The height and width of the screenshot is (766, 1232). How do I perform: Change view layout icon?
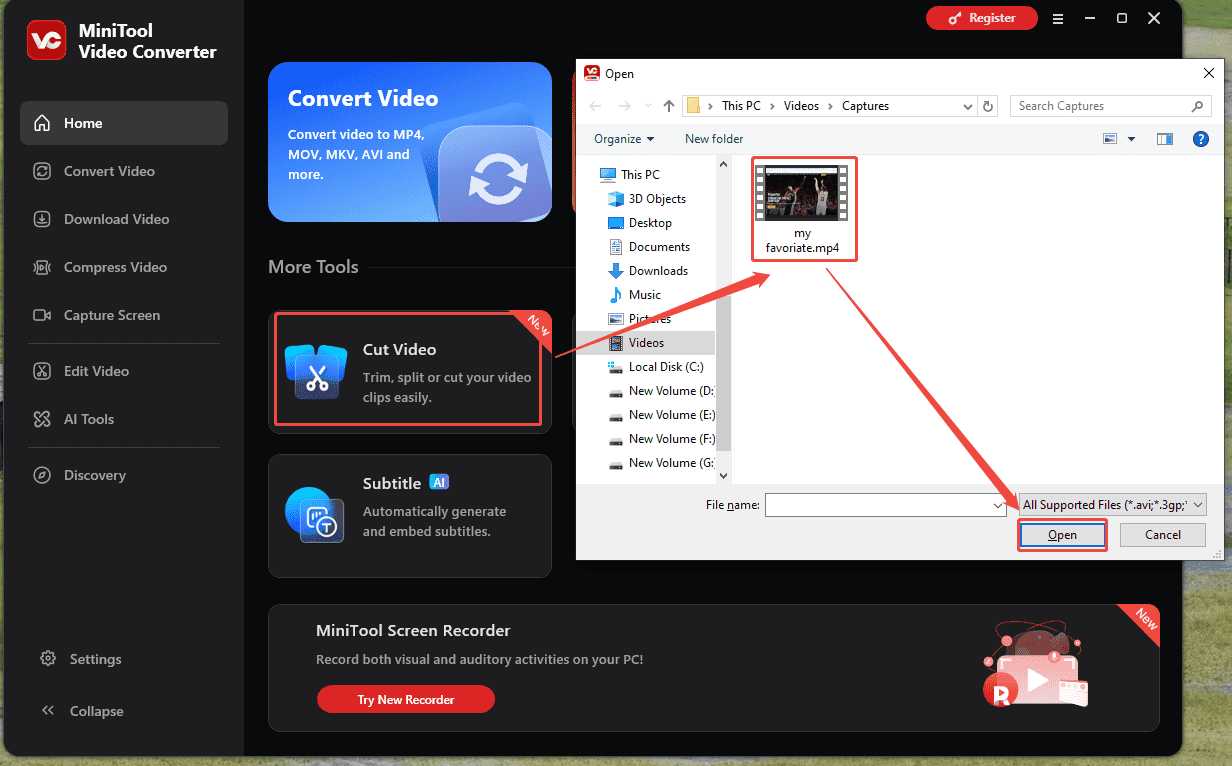1110,139
